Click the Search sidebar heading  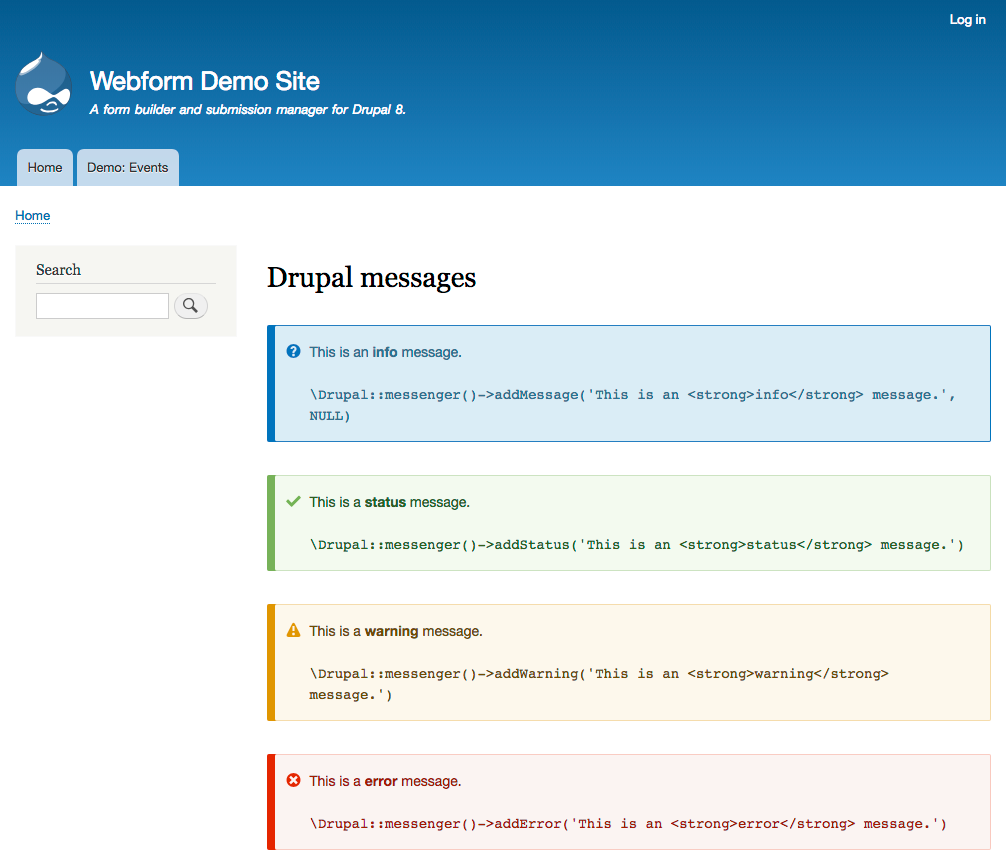coord(58,270)
